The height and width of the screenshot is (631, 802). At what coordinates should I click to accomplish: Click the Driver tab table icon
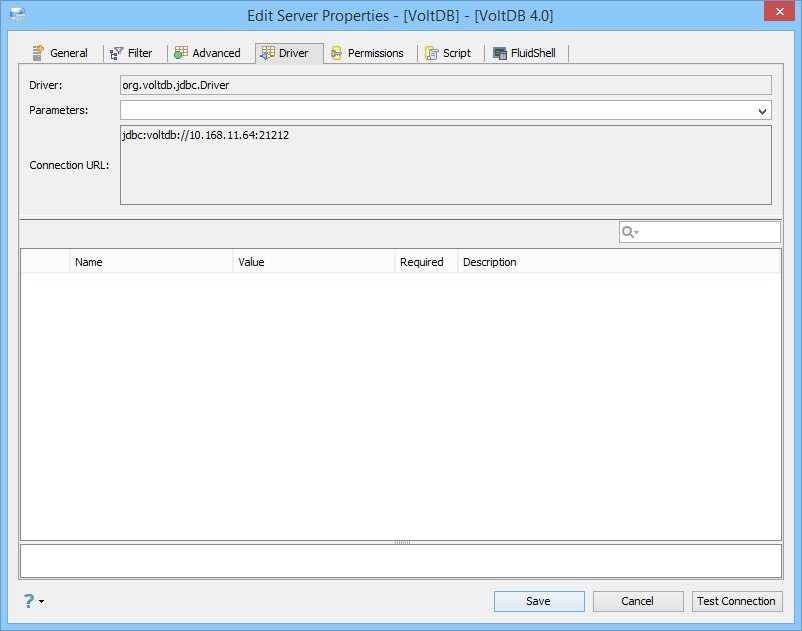pos(268,53)
